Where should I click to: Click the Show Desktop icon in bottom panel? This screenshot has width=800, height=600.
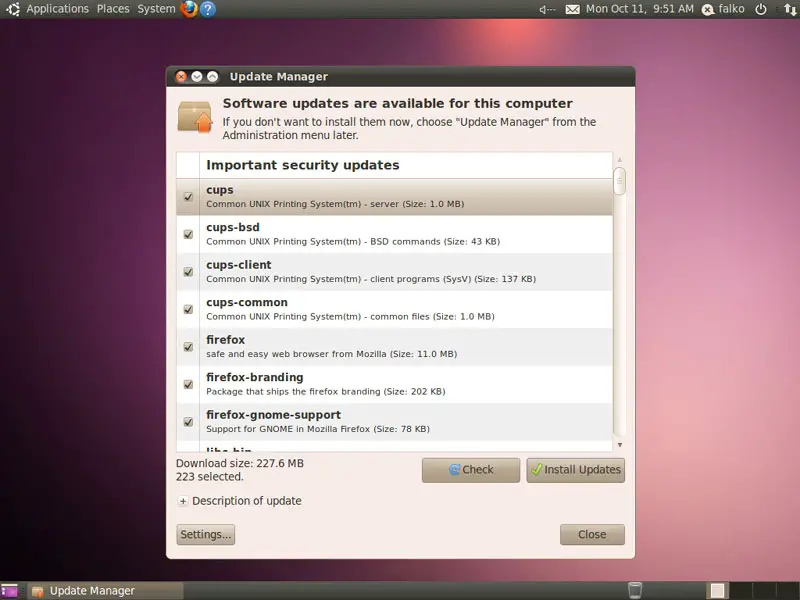coord(9,591)
